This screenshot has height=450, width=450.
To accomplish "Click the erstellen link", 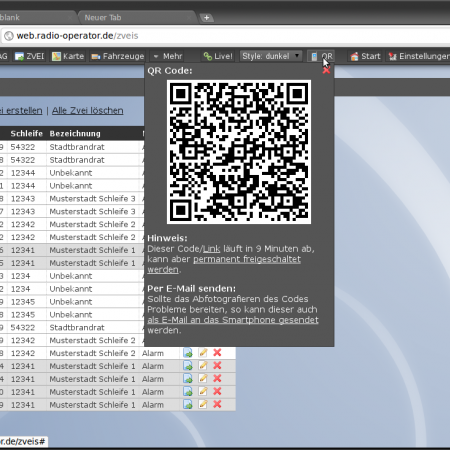I will [21, 111].
